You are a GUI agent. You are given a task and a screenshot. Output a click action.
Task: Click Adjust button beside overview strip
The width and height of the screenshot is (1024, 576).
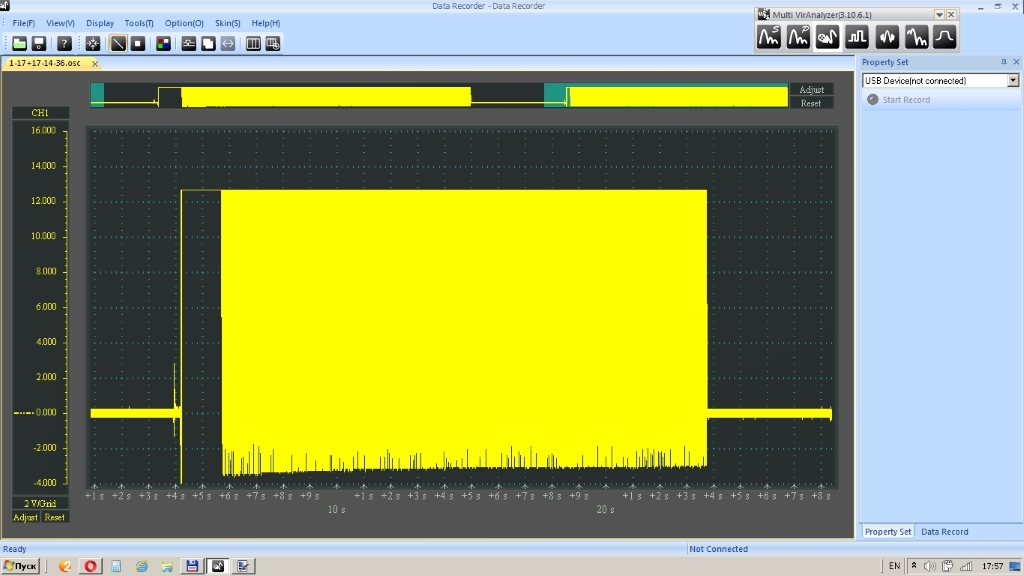point(811,90)
